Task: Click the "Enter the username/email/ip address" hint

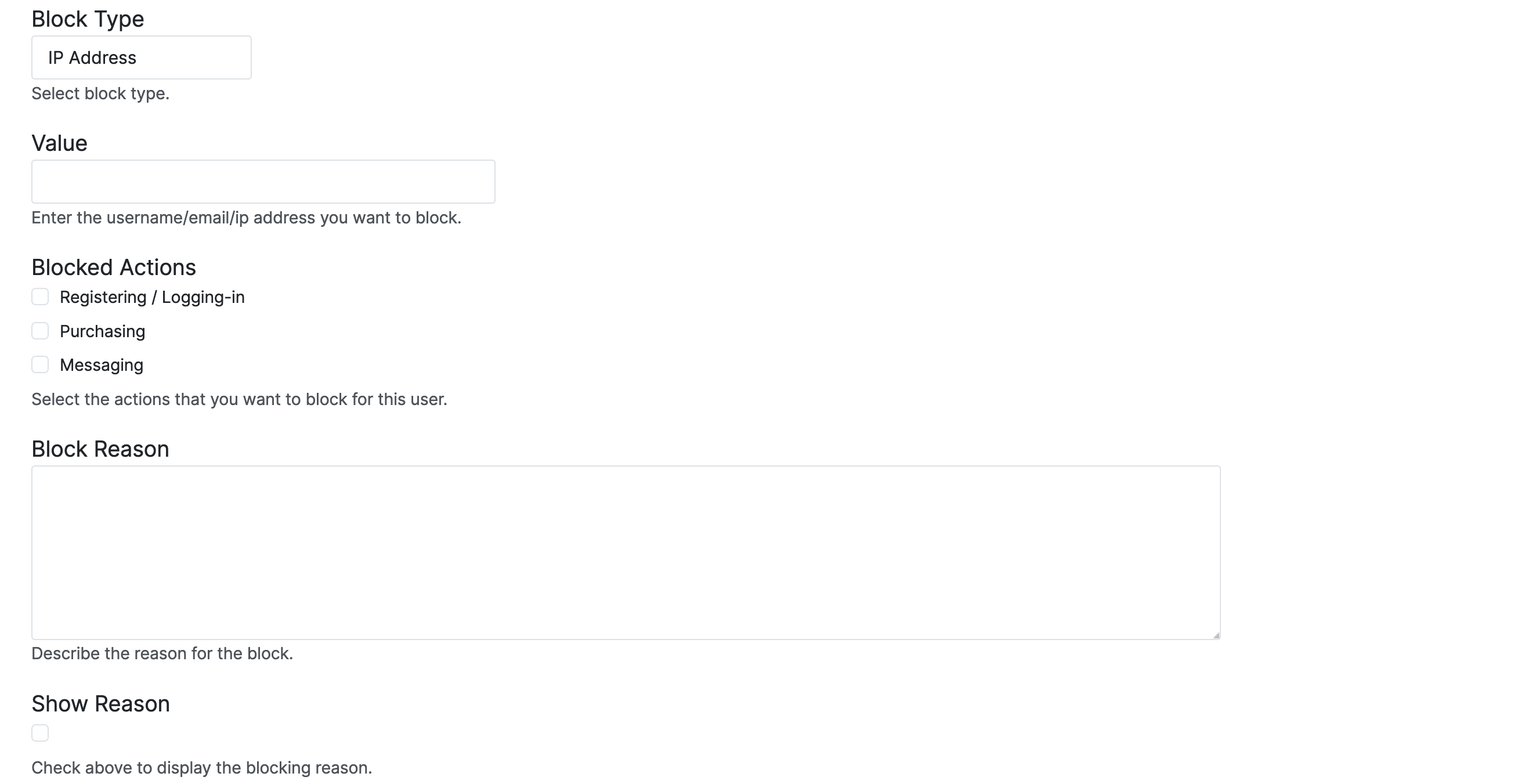Action: pos(246,218)
